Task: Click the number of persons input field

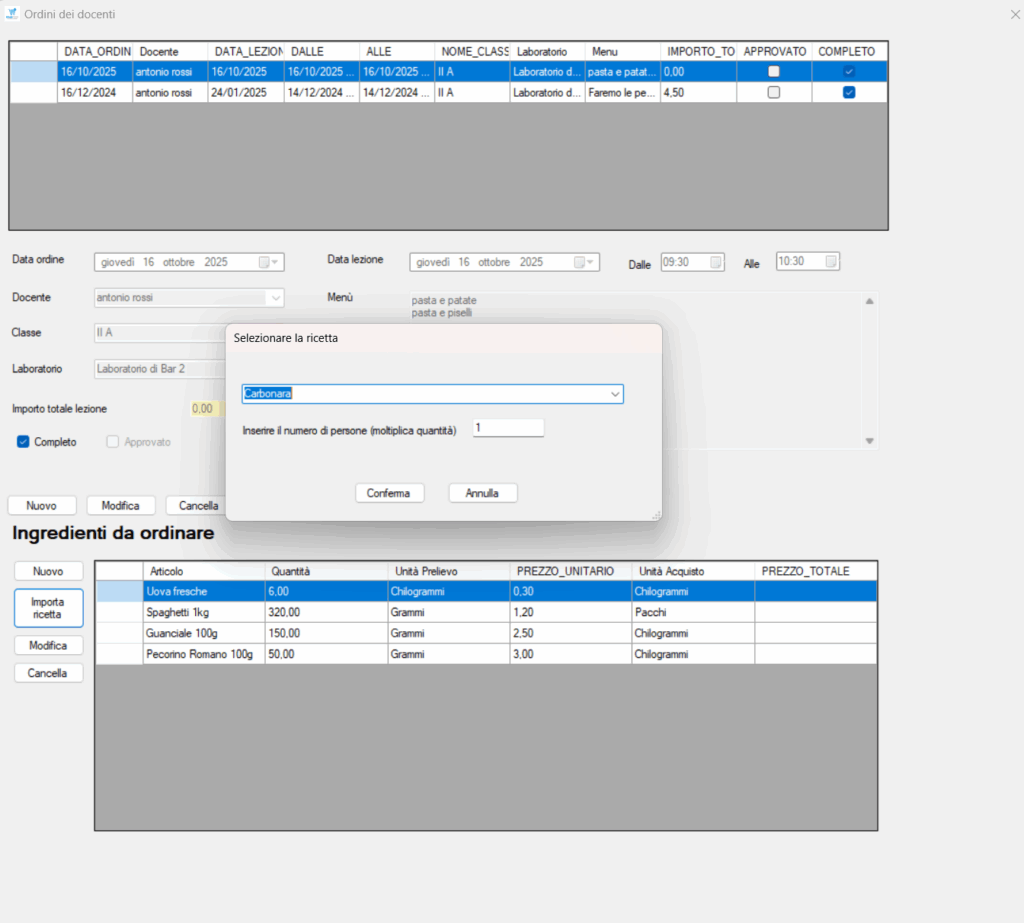Action: (508, 428)
